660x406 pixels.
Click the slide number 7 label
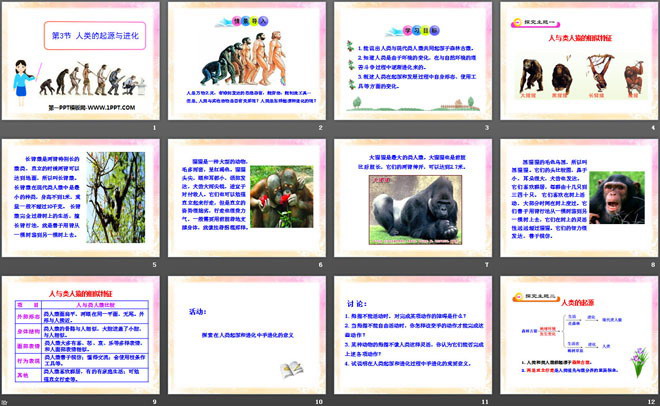(487, 265)
